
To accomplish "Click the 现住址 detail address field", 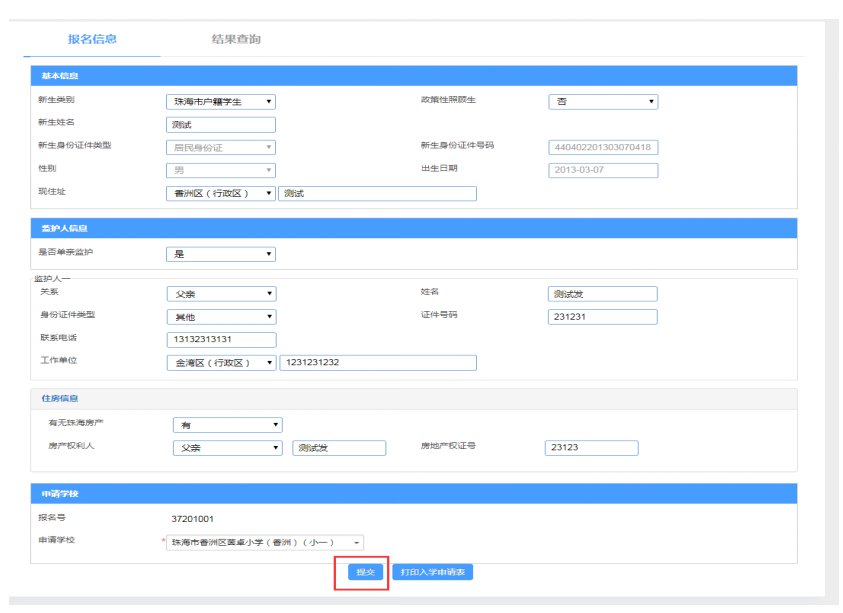I will click(377, 194).
